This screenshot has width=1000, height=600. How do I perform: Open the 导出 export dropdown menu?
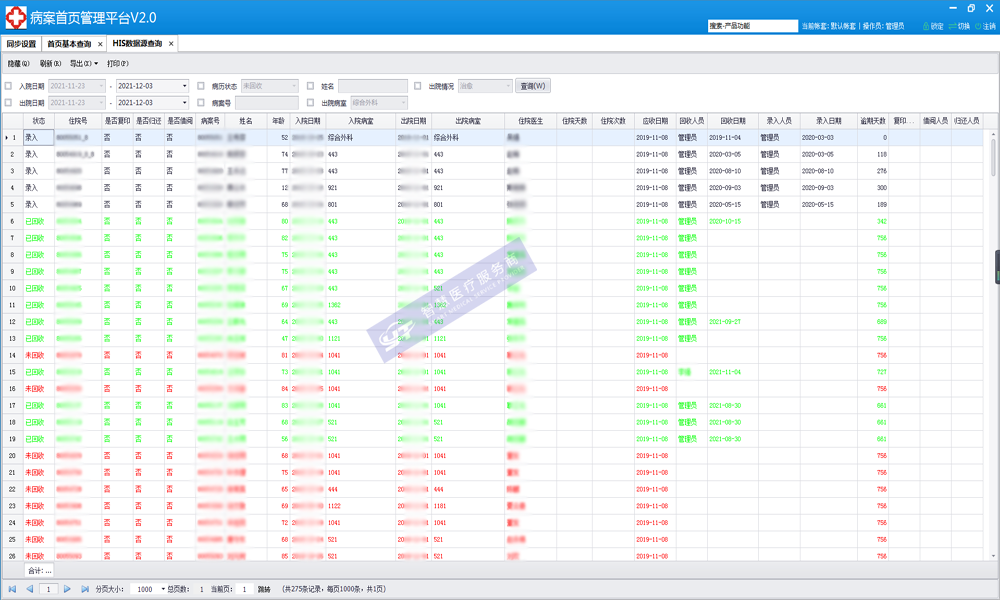[x=84, y=63]
